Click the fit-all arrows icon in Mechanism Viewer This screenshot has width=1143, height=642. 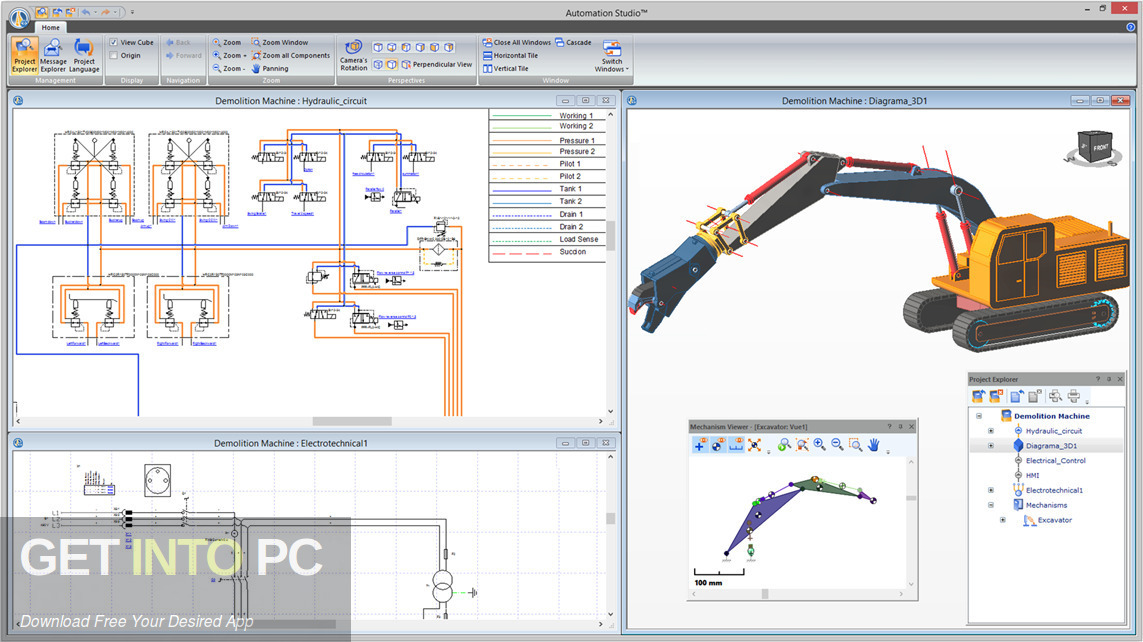coord(754,445)
